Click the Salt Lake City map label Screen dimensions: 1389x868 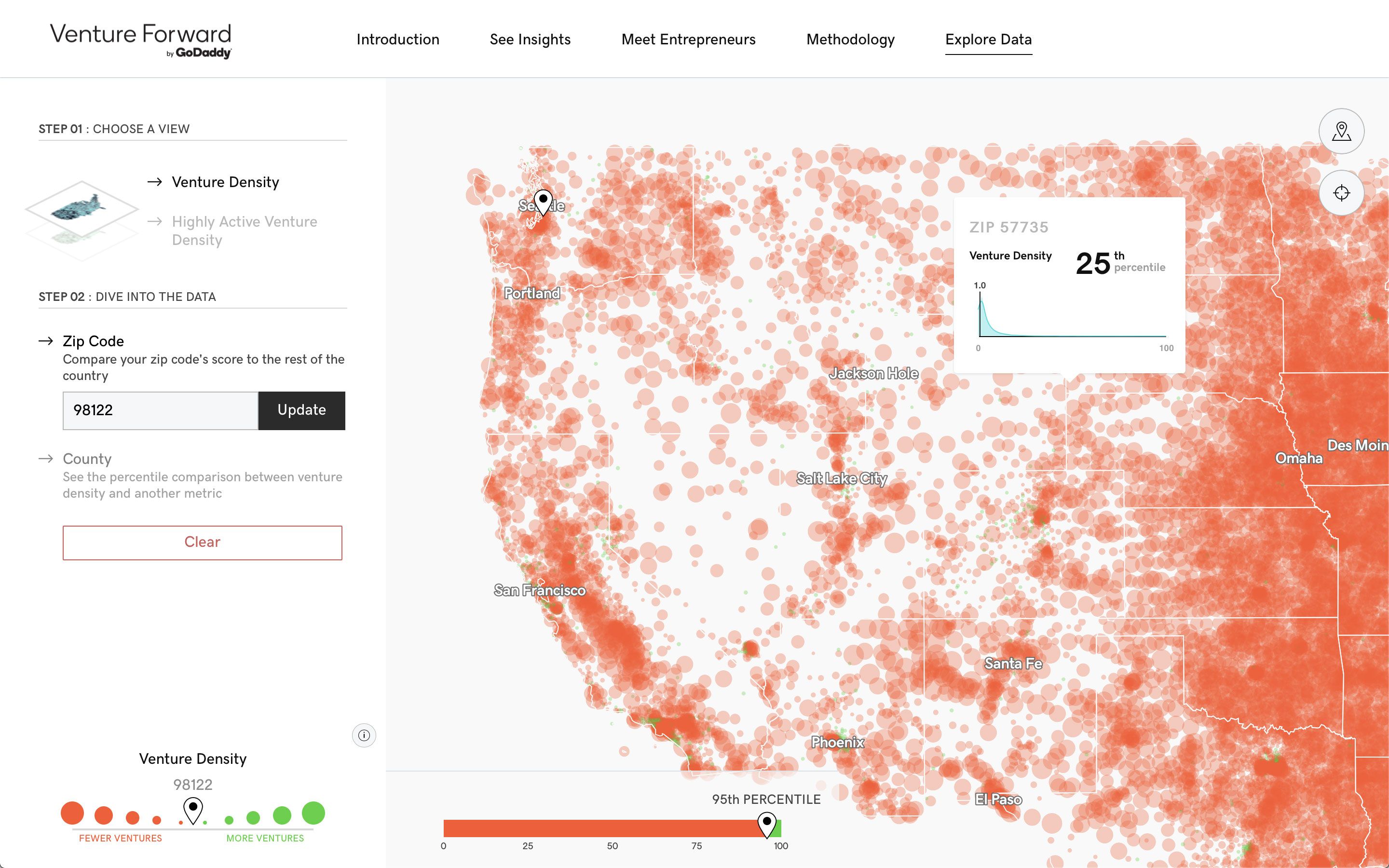point(842,478)
